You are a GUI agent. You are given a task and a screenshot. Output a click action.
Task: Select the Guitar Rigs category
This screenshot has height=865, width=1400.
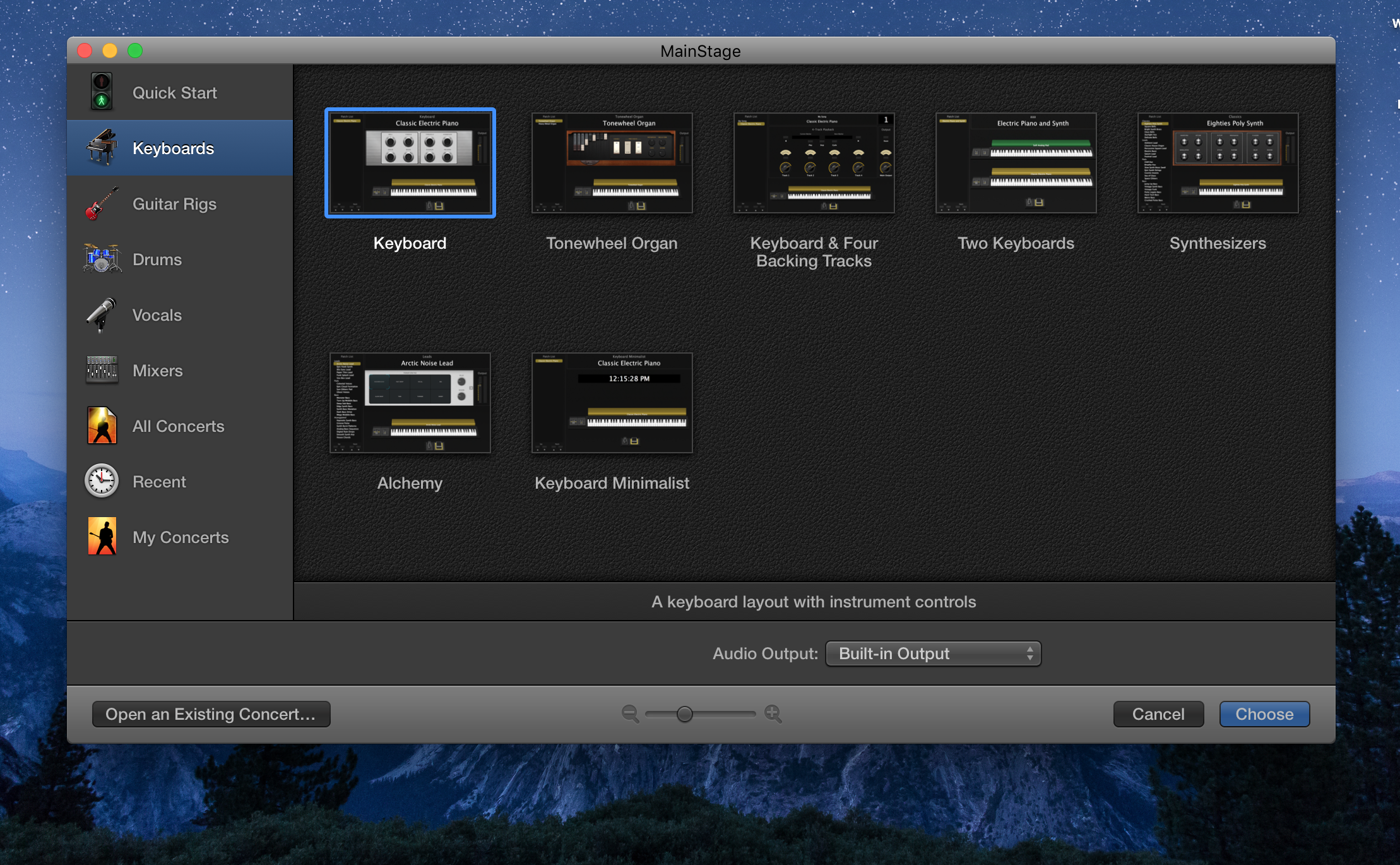point(180,203)
